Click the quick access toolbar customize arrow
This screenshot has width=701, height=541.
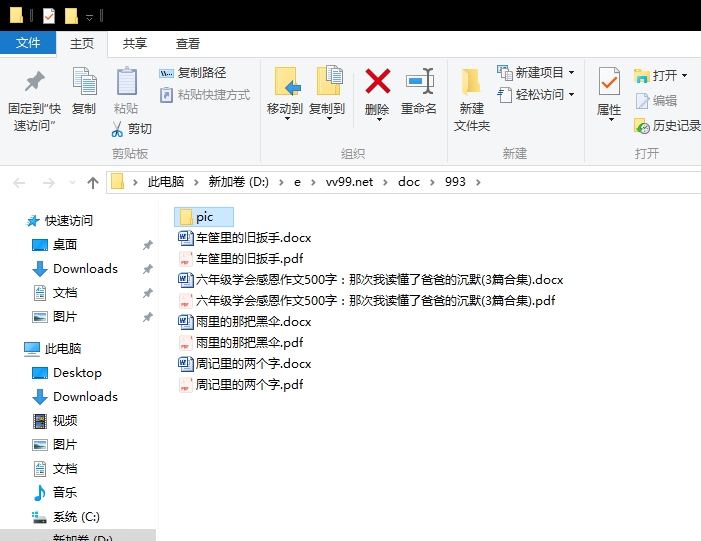89,17
